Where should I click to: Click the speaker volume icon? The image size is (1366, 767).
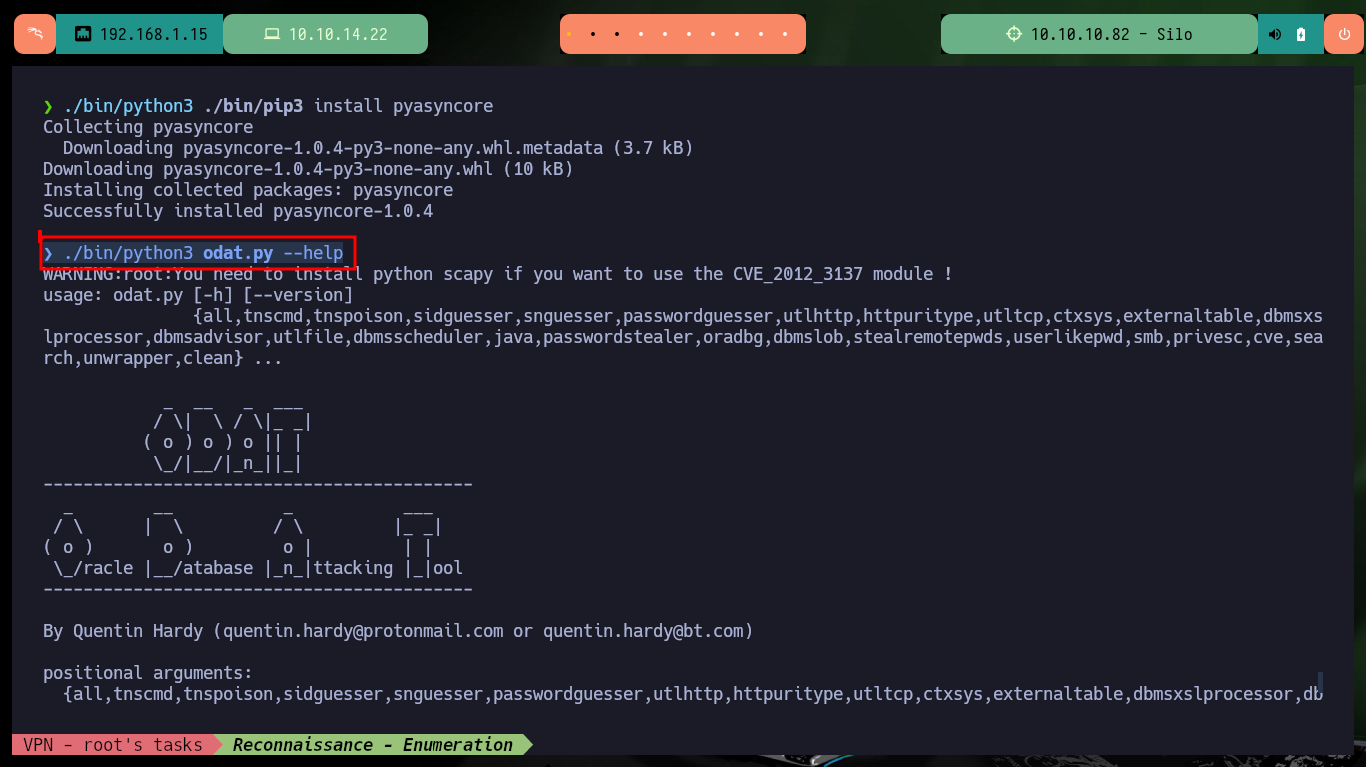click(1275, 34)
